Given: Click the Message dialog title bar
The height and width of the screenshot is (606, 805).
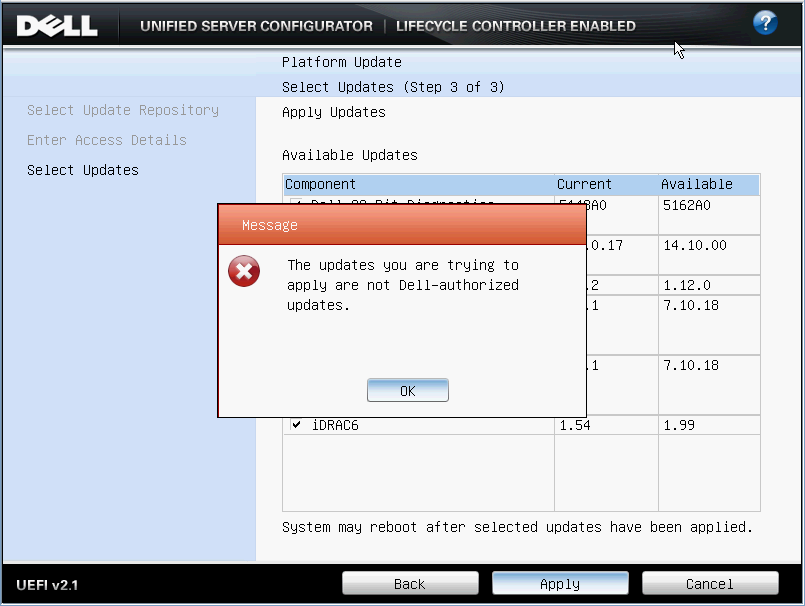Looking at the screenshot, I should (402, 224).
